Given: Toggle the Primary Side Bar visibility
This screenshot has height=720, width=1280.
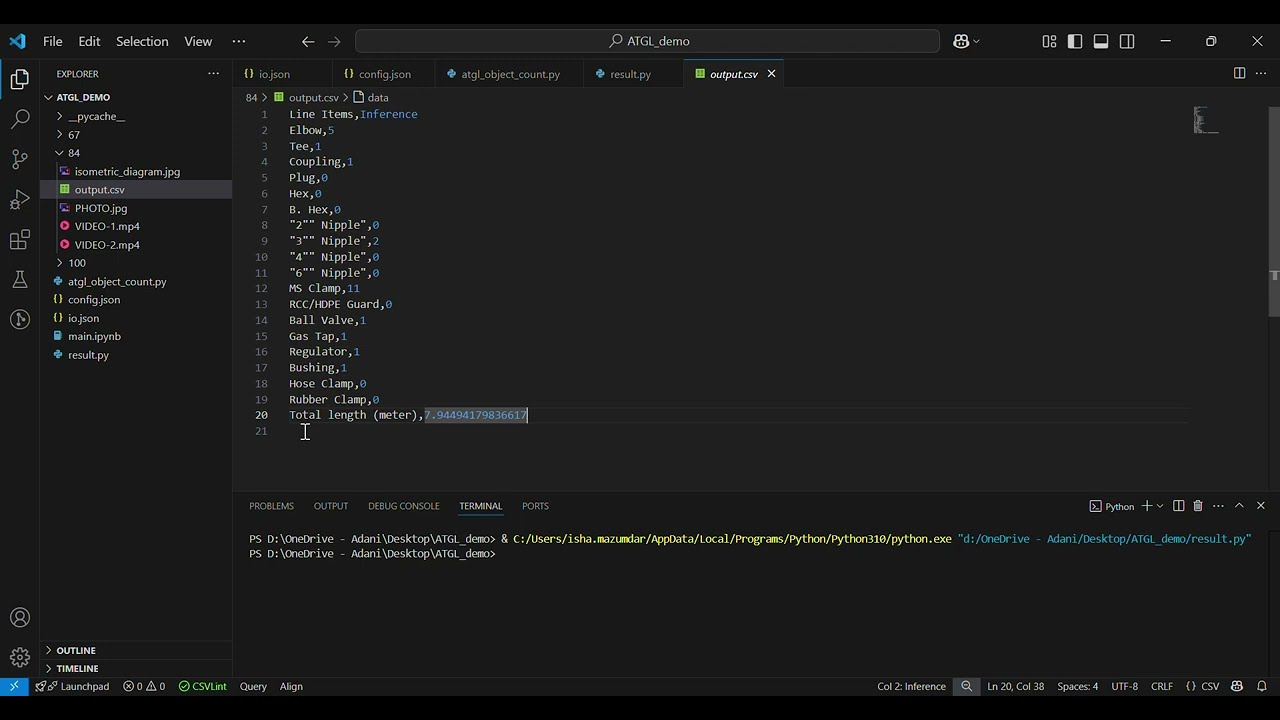Looking at the screenshot, I should [1075, 41].
